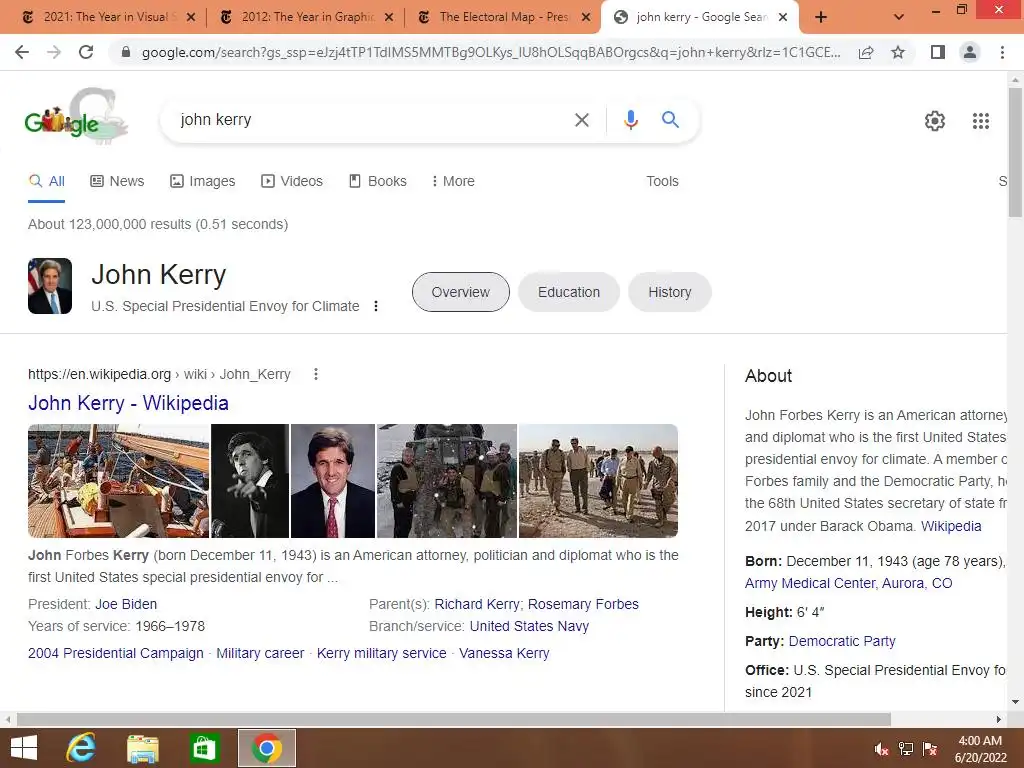Submit search with the magnifier icon

click(x=670, y=120)
